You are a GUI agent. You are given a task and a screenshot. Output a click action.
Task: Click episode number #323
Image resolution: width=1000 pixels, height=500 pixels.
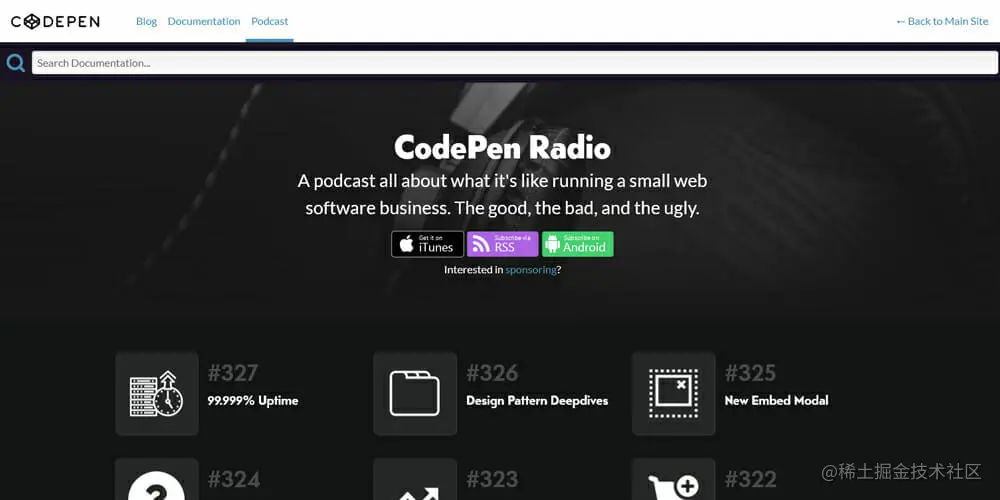(492, 479)
